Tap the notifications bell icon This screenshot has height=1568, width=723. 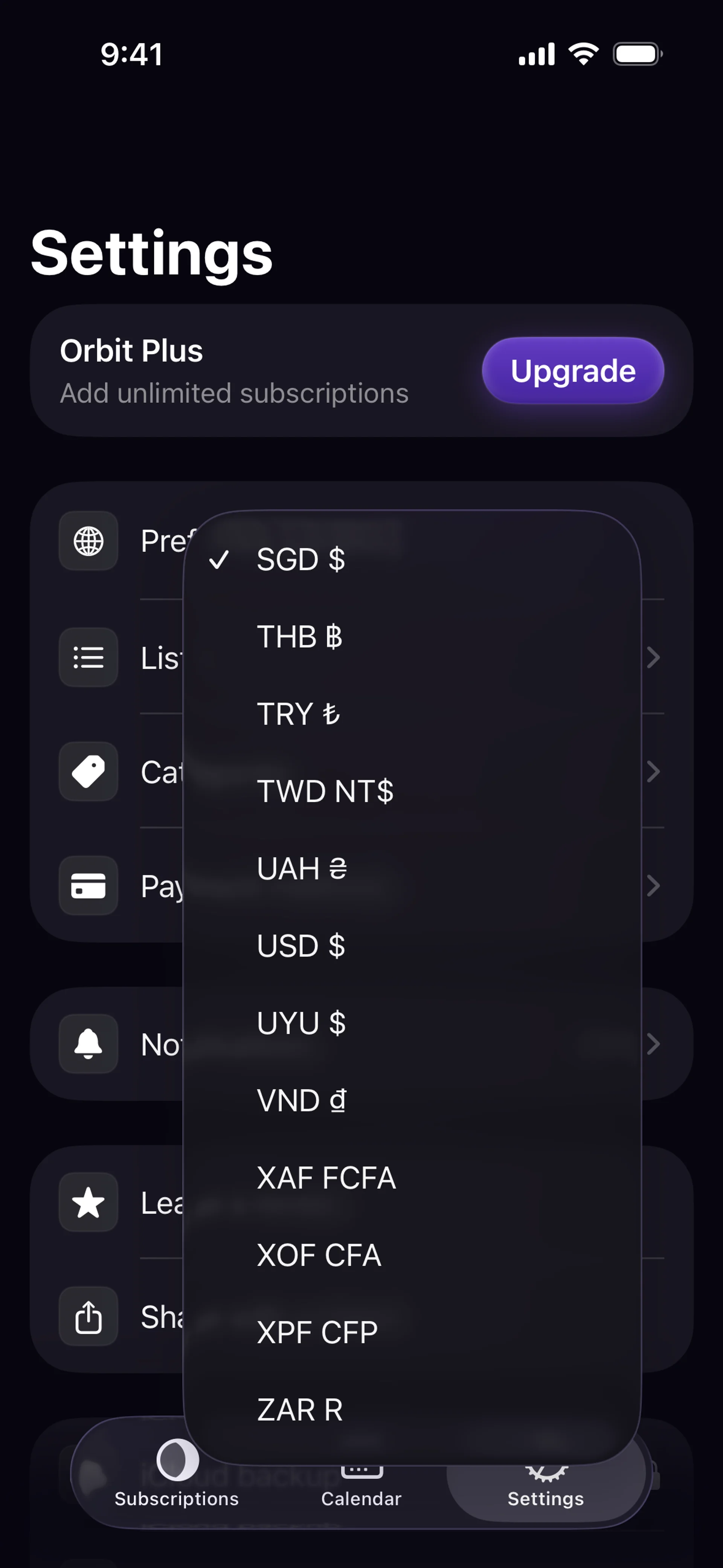pyautogui.click(x=88, y=1044)
